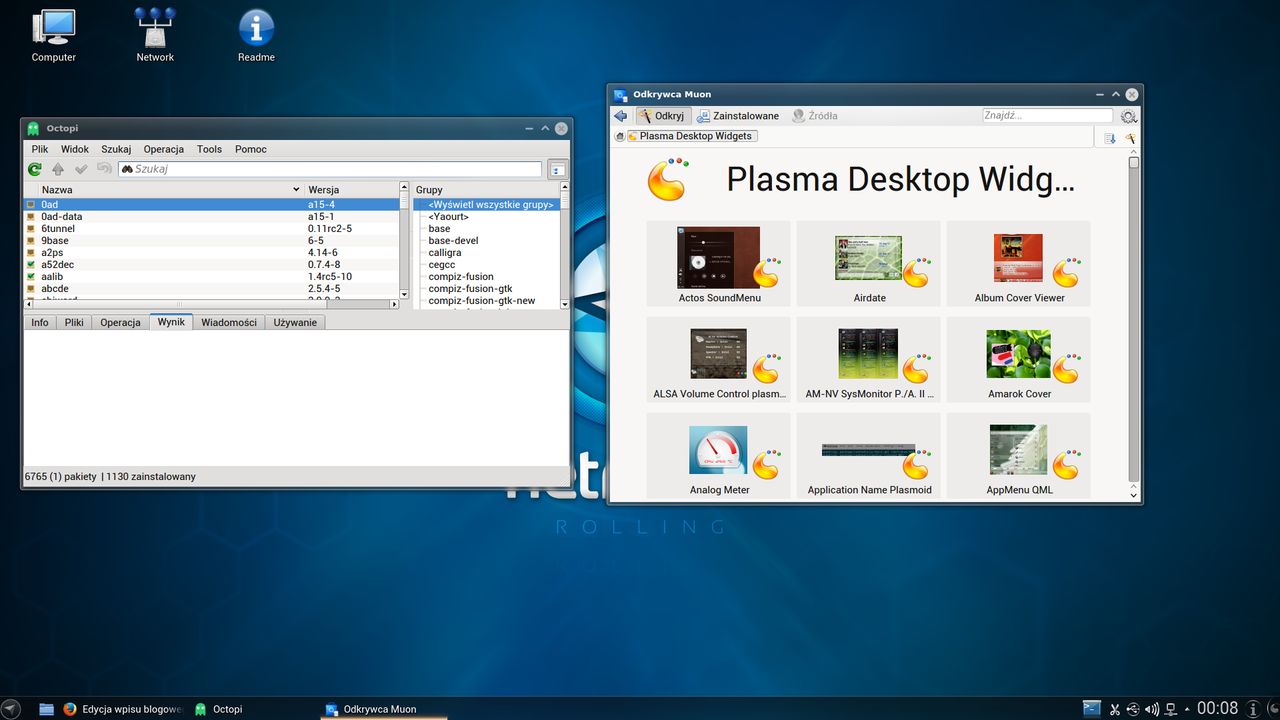Open the Pomoc menu in Octopi
This screenshot has width=1280, height=720.
click(x=251, y=149)
